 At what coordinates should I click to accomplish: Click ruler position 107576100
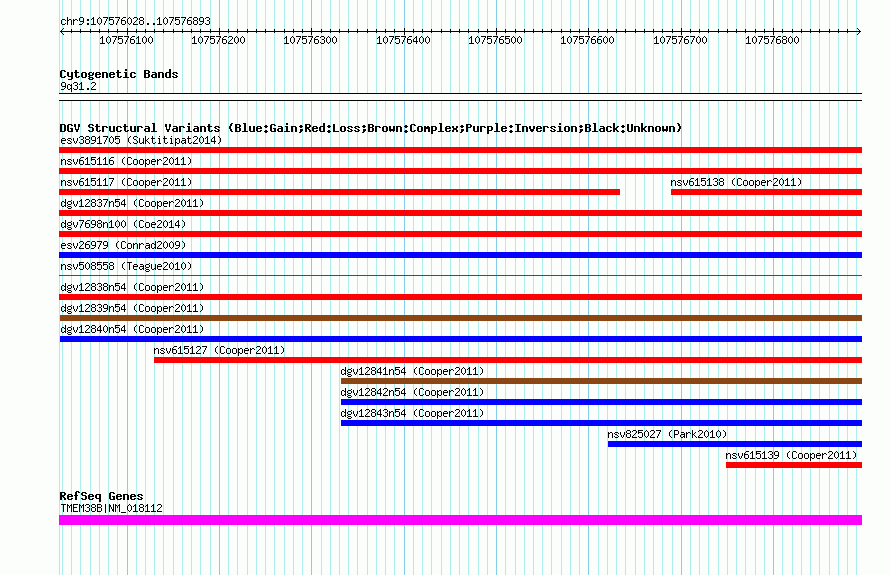(x=126, y=40)
